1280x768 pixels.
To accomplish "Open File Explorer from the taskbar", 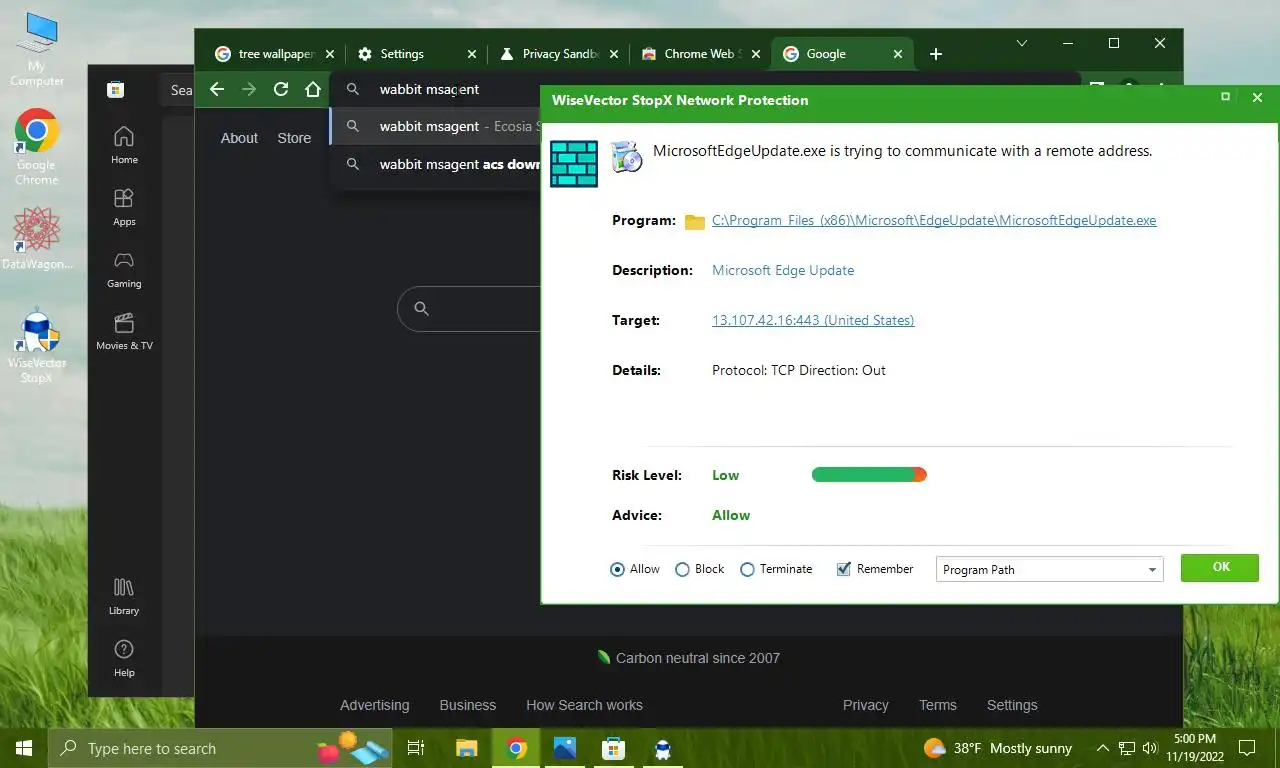I will [467, 748].
